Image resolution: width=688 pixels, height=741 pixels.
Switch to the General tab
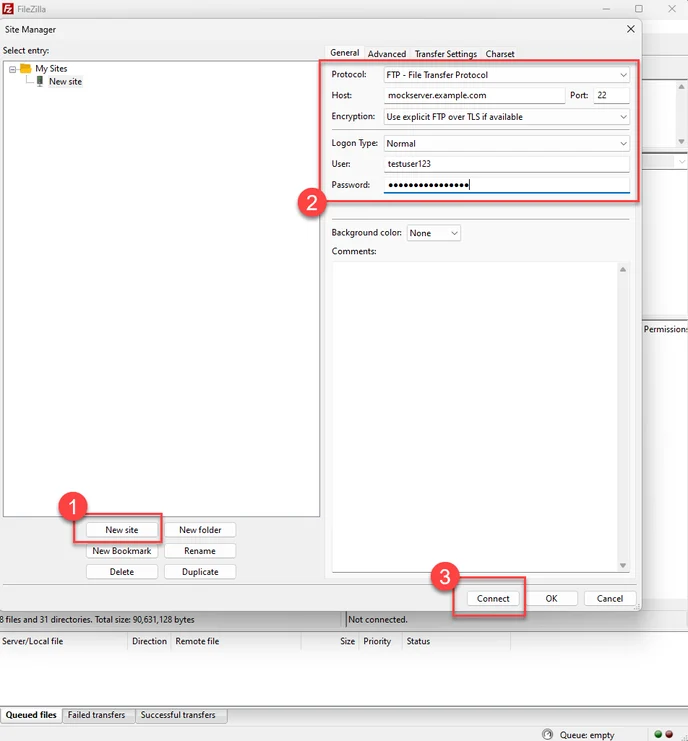point(344,53)
